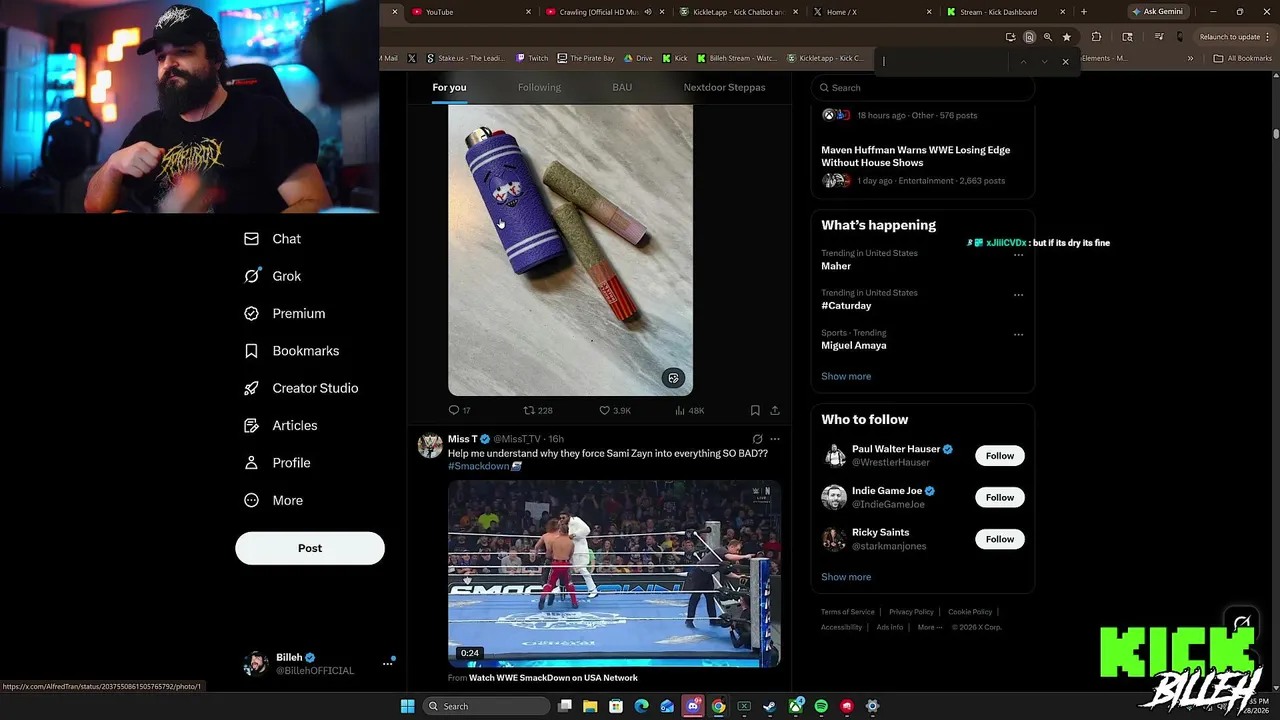The height and width of the screenshot is (720, 1280).
Task: Open Bookmarks in the X sidebar
Action: click(x=291, y=351)
